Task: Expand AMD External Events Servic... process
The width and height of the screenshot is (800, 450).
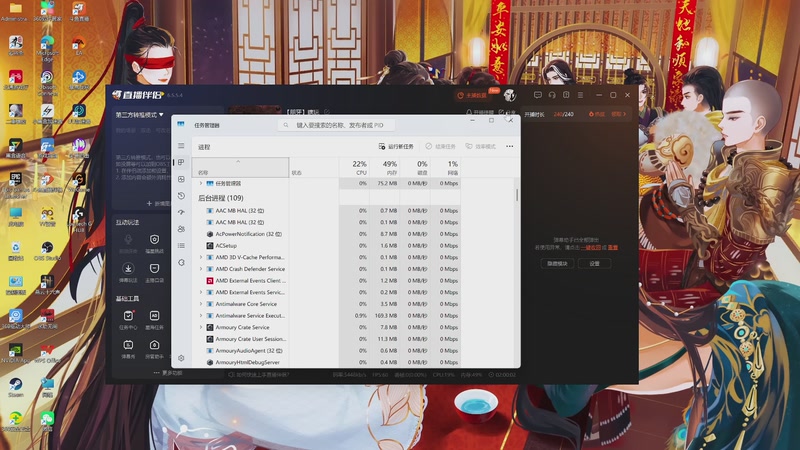Action: [x=201, y=292]
